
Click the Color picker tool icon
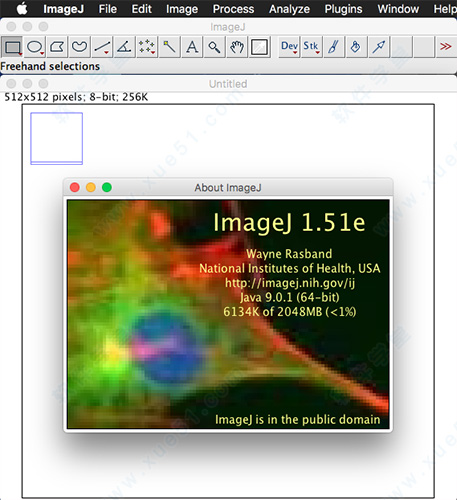tap(259, 47)
